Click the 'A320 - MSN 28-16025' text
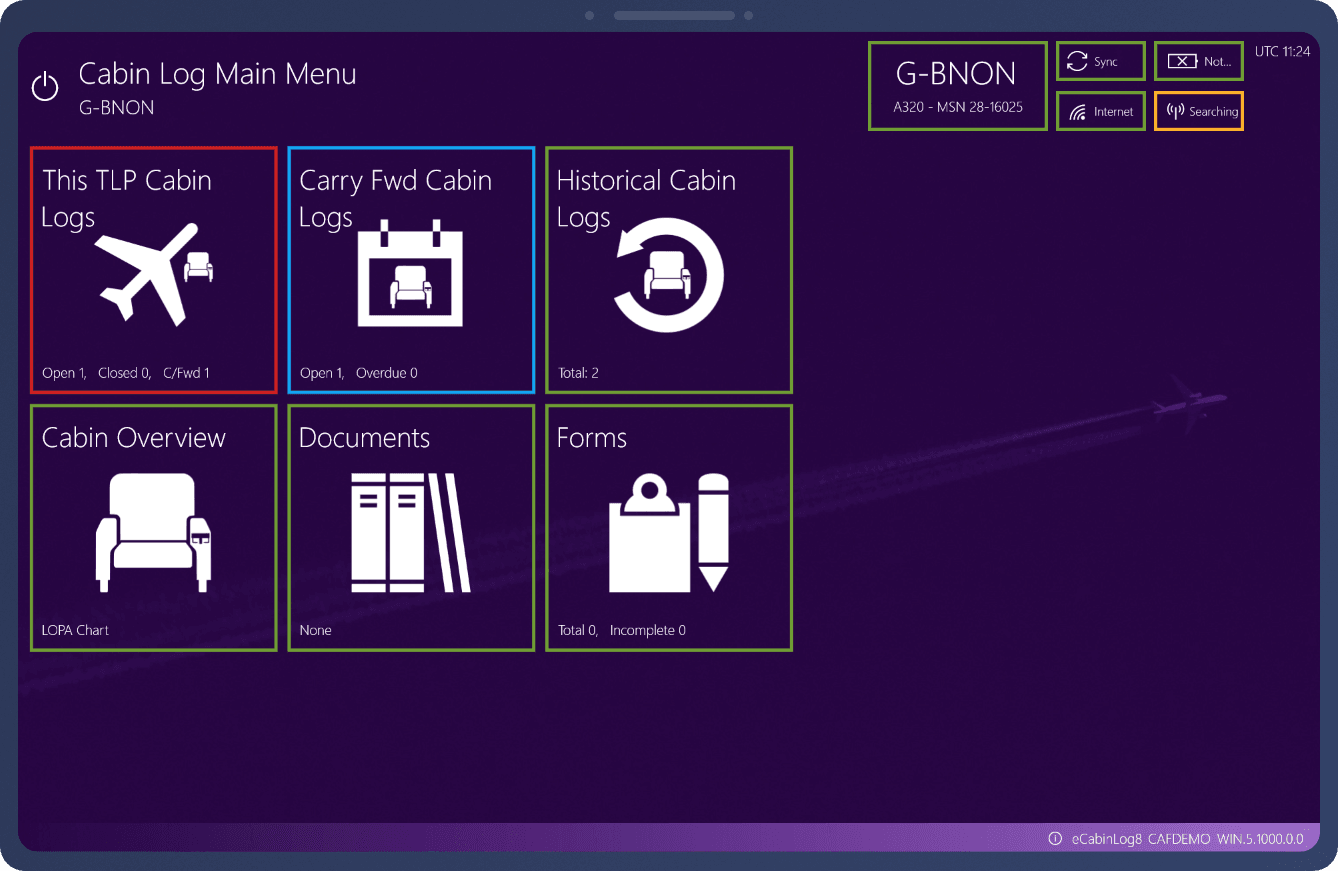Viewport: 1338px width, 871px height. coord(958,107)
